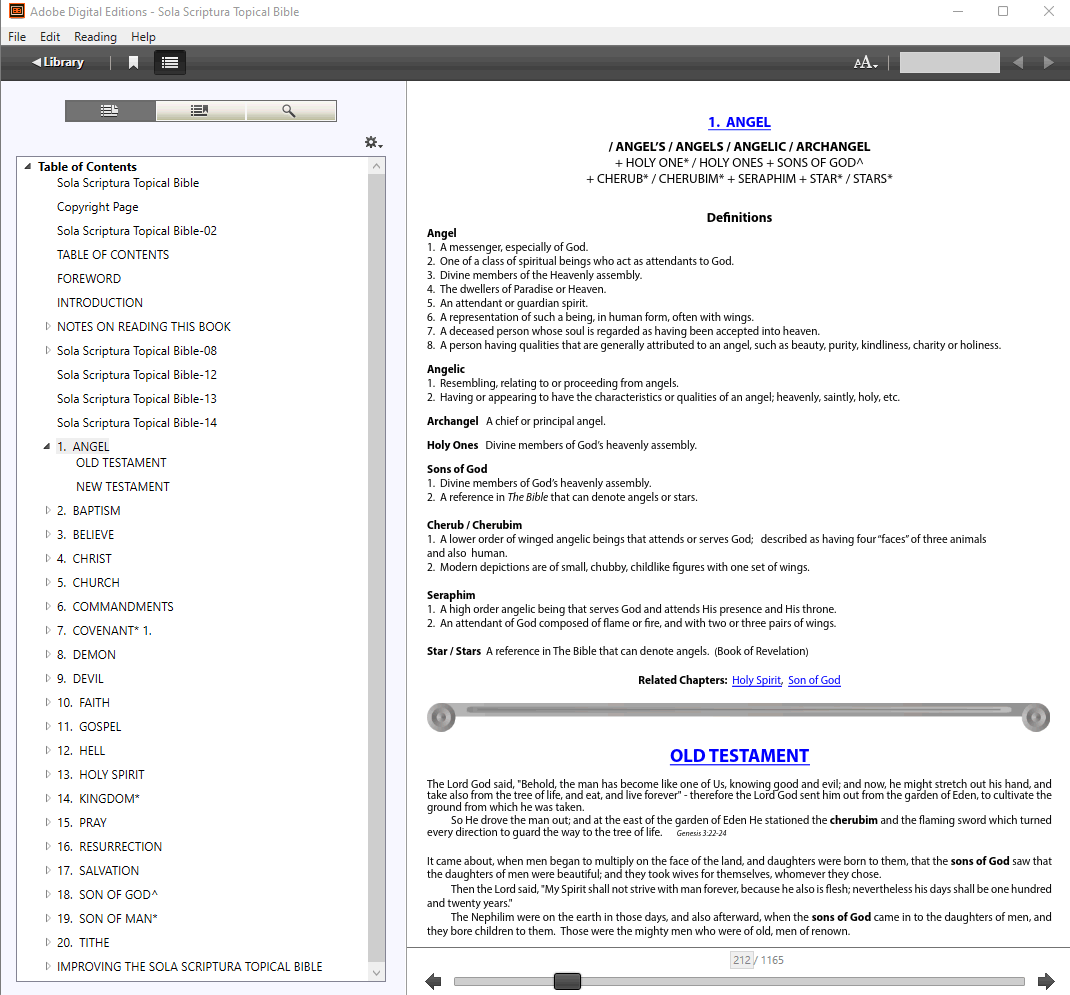Select 12. HELL in contents
The image size is (1070, 995).
[x=81, y=751]
